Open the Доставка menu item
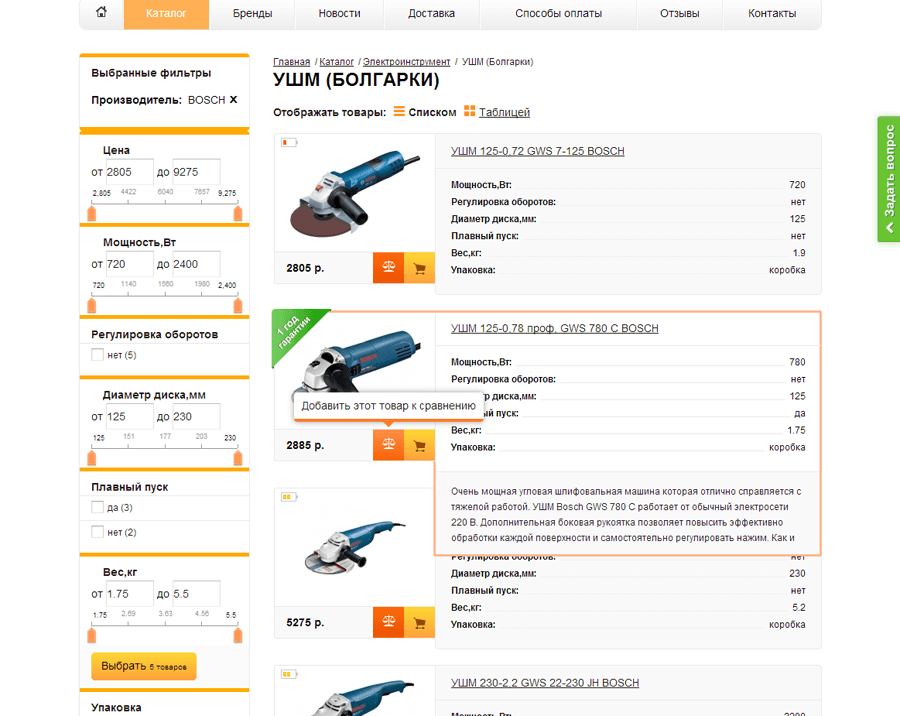The height and width of the screenshot is (716, 900). pyautogui.click(x=432, y=13)
